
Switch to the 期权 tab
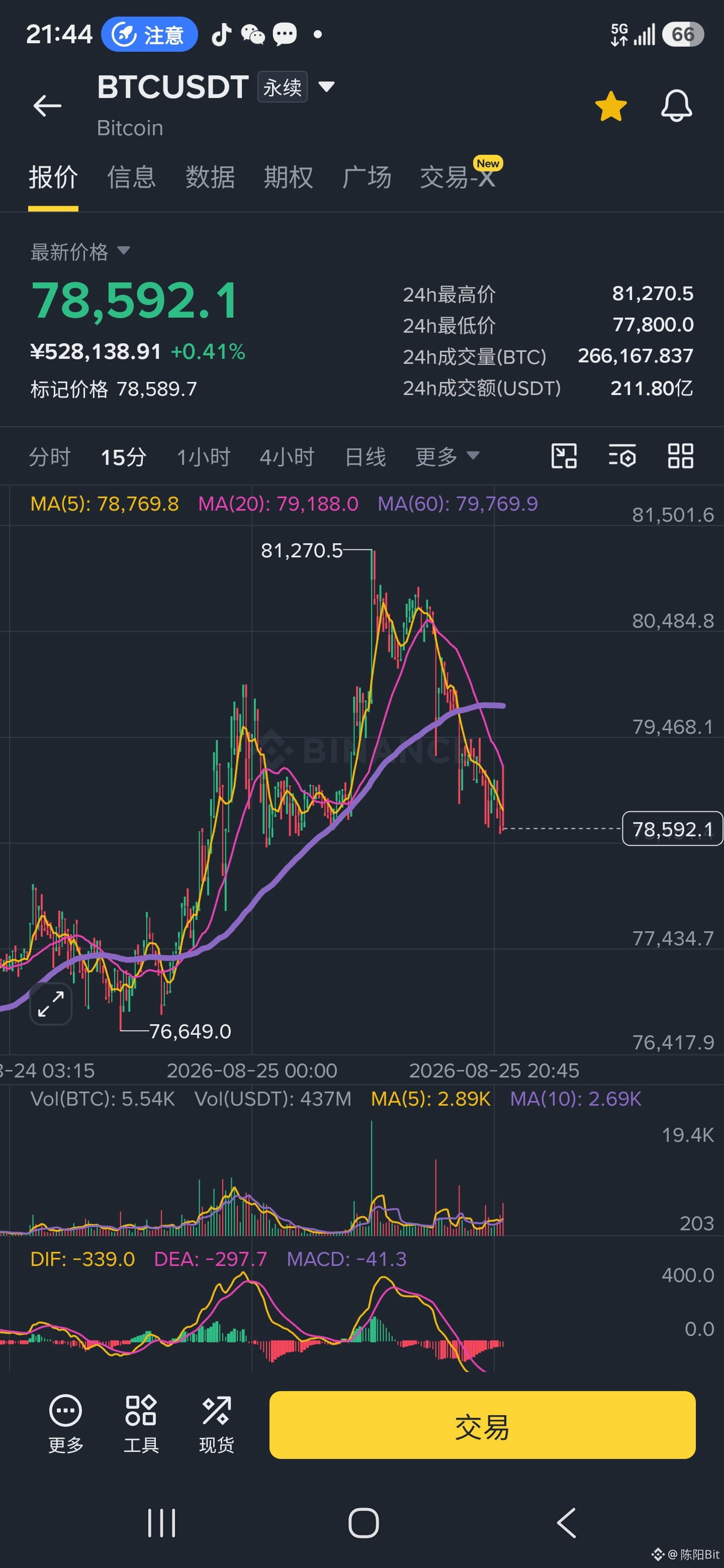(x=289, y=178)
